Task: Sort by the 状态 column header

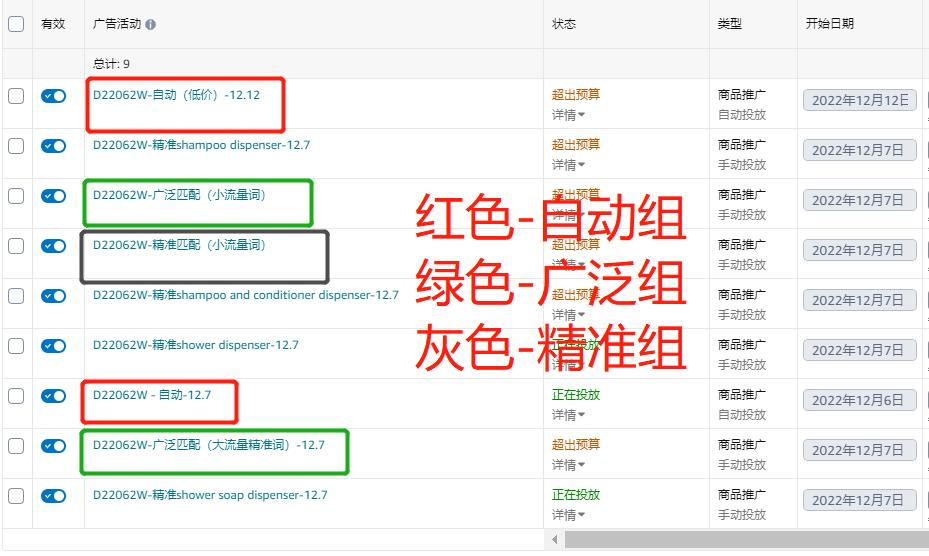Action: click(x=564, y=24)
